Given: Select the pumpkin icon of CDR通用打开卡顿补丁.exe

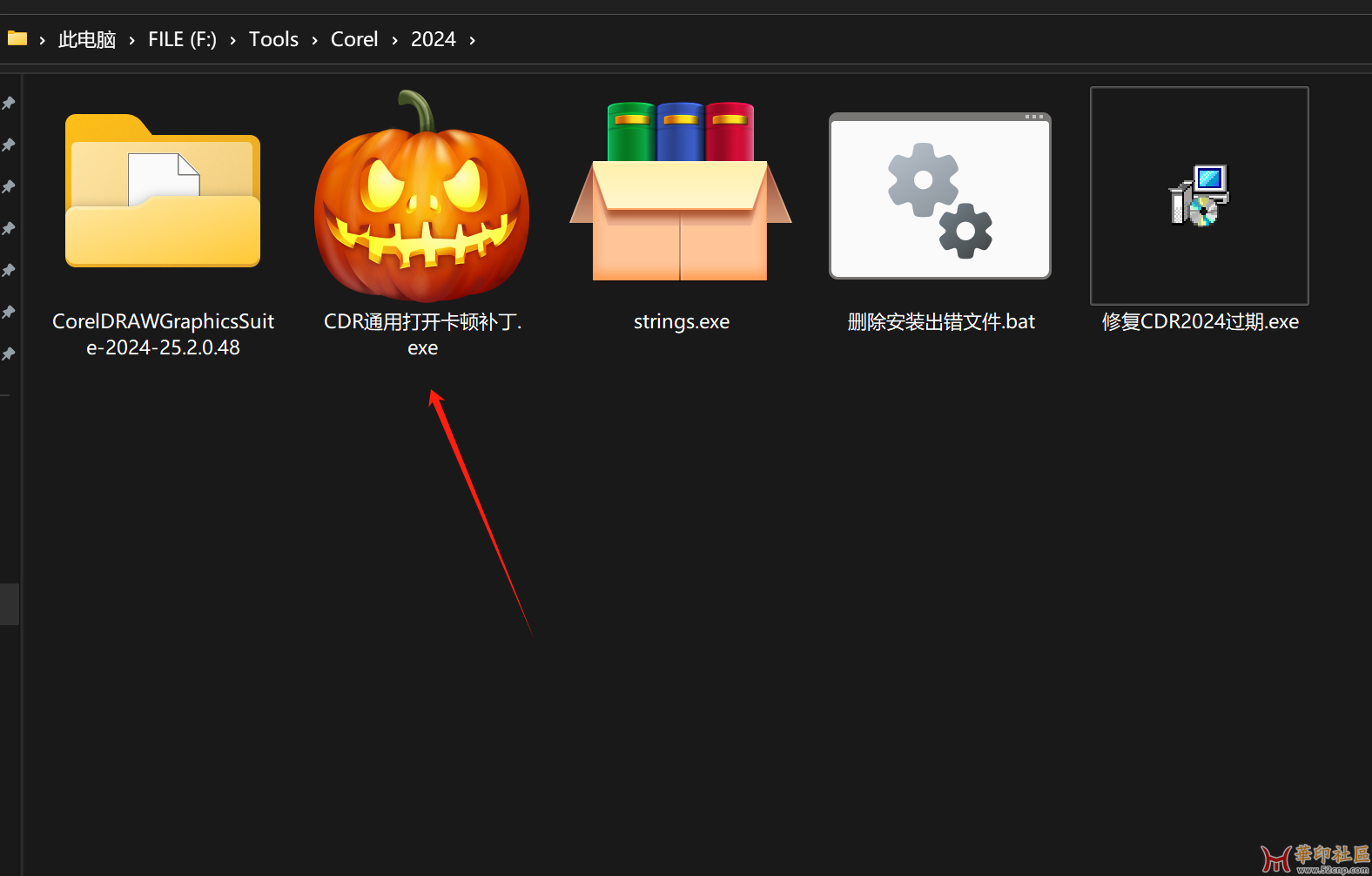Looking at the screenshot, I should coord(421,196).
